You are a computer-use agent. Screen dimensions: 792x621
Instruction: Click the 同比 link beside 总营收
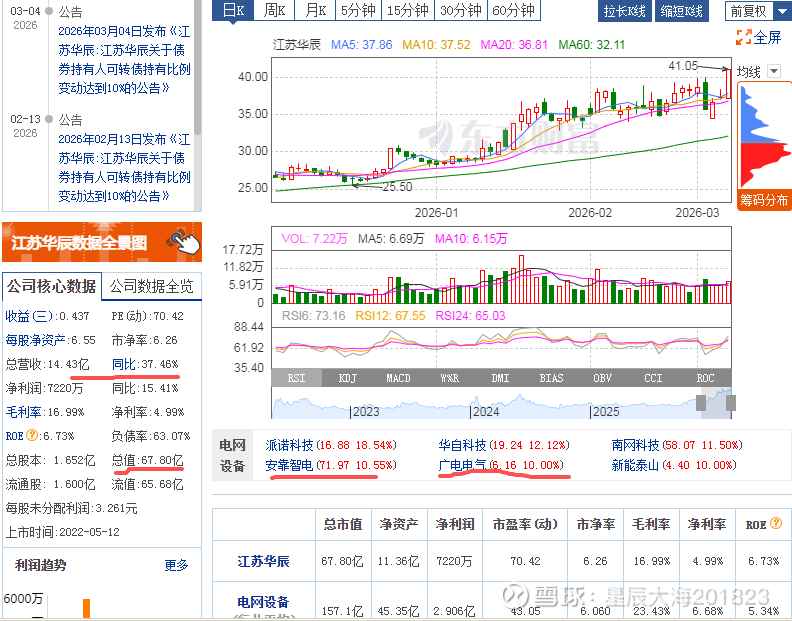124,364
